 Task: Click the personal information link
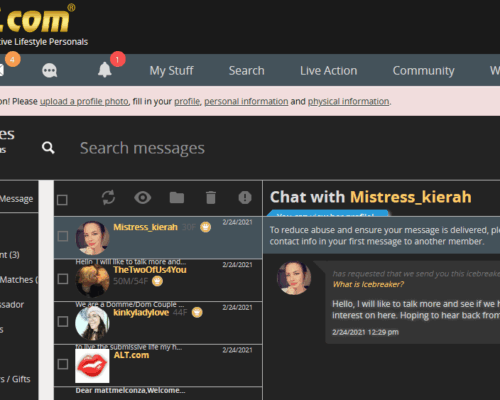(246, 101)
